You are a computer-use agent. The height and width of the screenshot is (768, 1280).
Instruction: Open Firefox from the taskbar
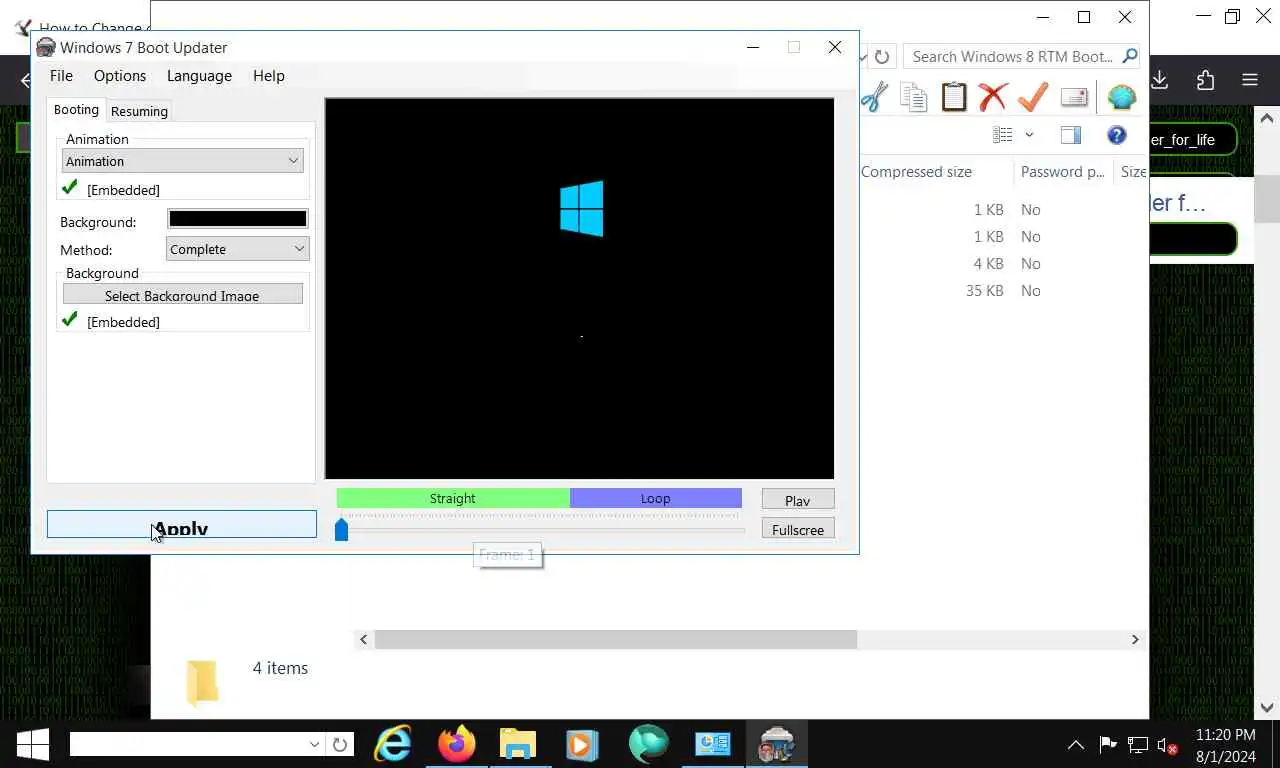(x=456, y=744)
